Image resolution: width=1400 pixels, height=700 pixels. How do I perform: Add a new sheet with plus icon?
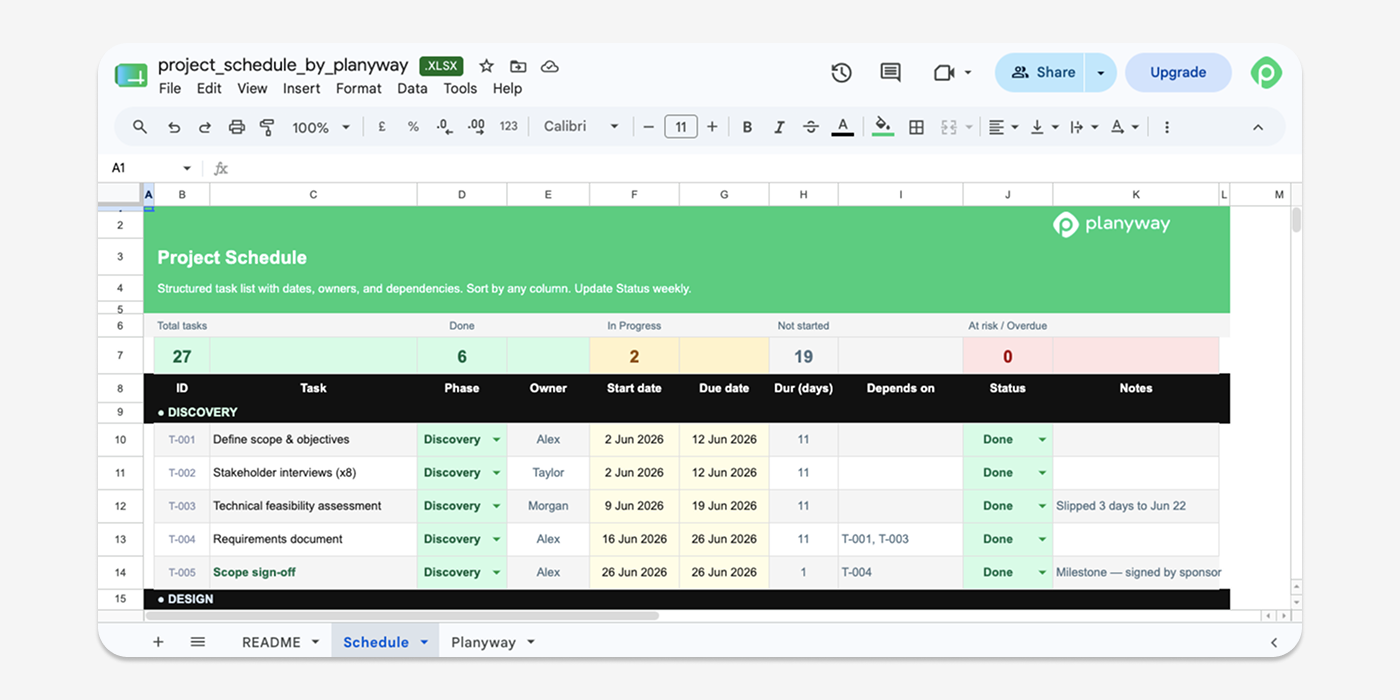click(x=158, y=642)
